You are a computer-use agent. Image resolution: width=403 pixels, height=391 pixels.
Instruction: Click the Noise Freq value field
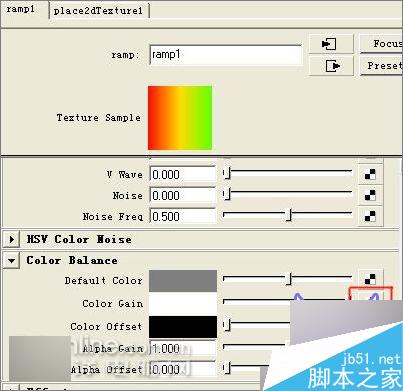click(183, 216)
